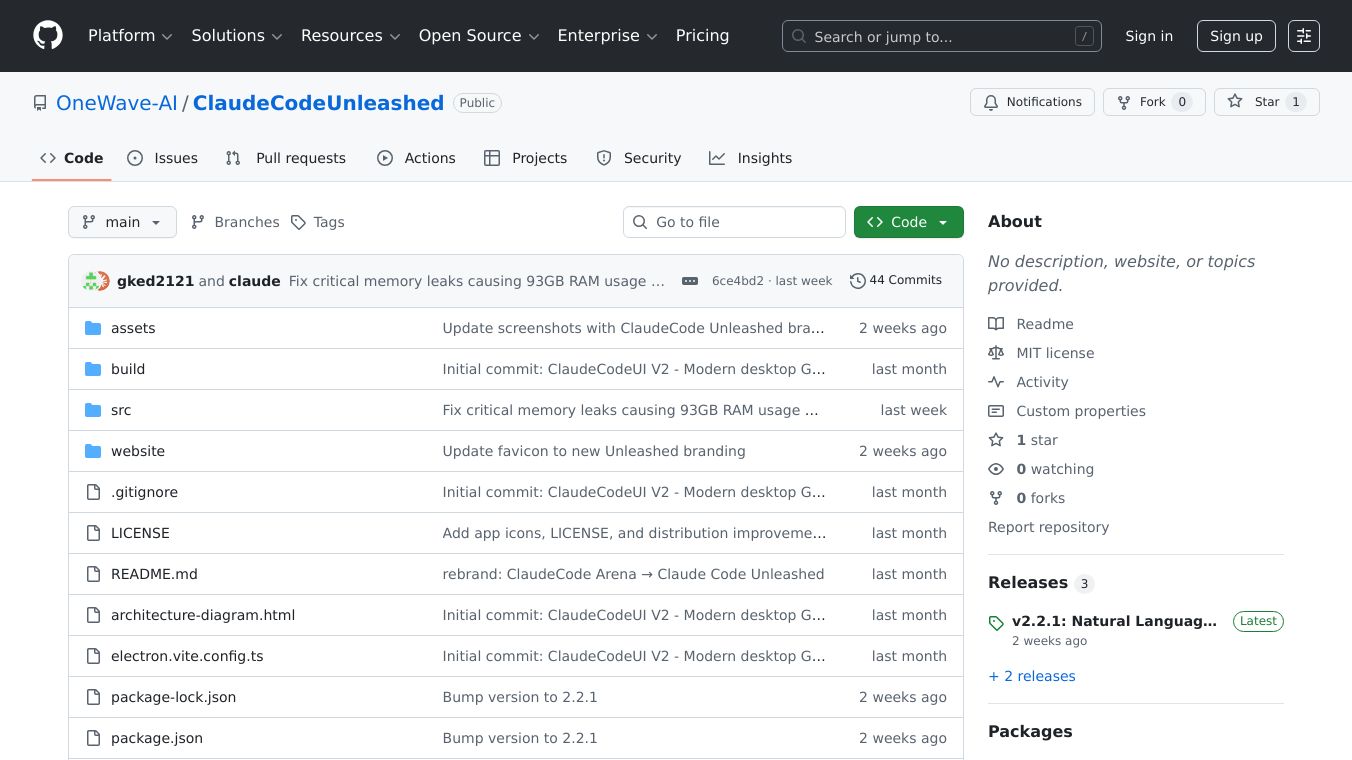This screenshot has width=1352, height=760.
Task: Expand the main branch selector
Action: [122, 222]
